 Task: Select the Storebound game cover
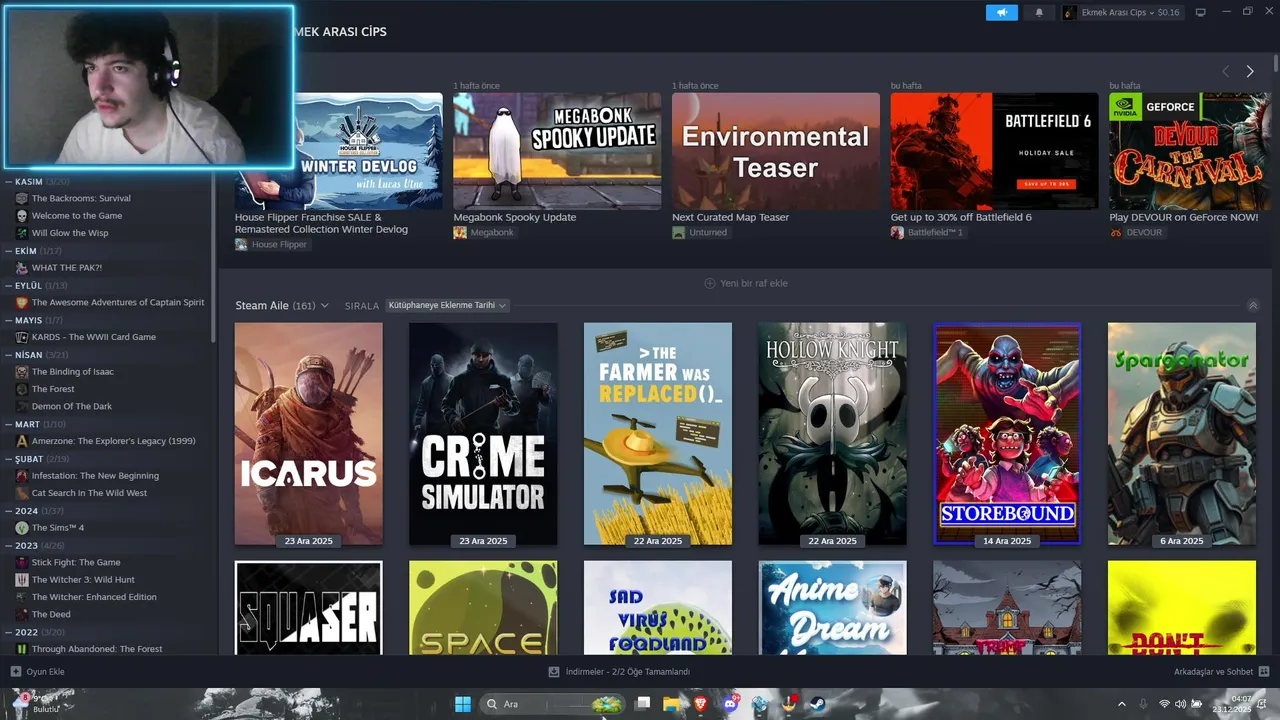tap(1007, 433)
